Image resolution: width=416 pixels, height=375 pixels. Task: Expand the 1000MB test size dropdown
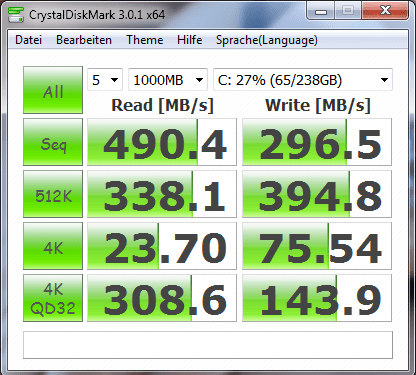pyautogui.click(x=168, y=80)
